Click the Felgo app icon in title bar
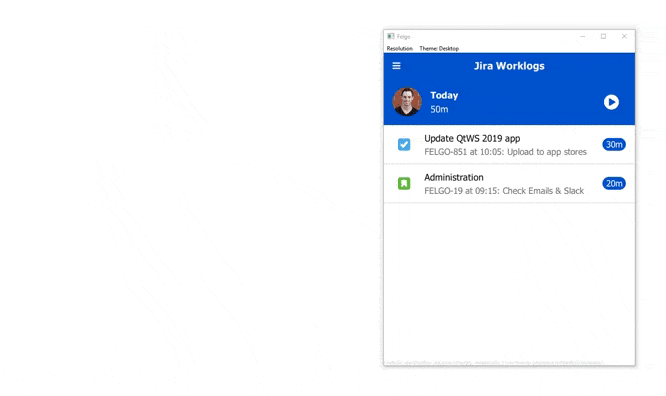Screen dimensions: 666x396 click(x=391, y=37)
